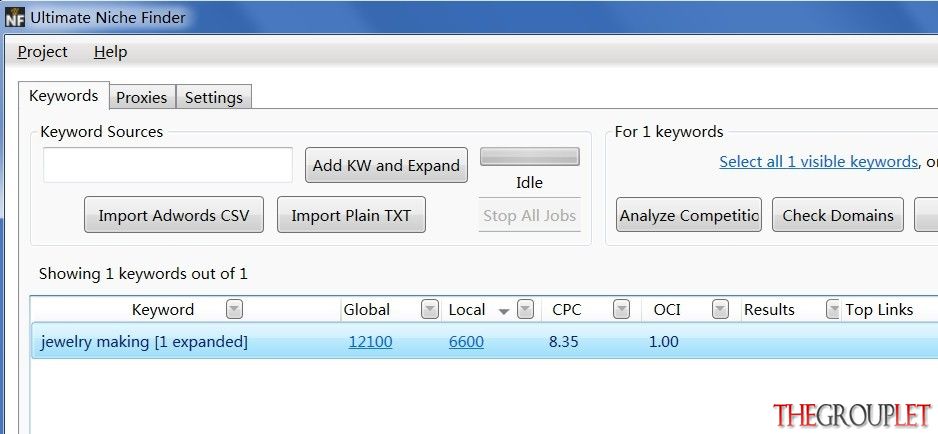Click Analyze Competition button
The image size is (938, 434).
point(689,215)
